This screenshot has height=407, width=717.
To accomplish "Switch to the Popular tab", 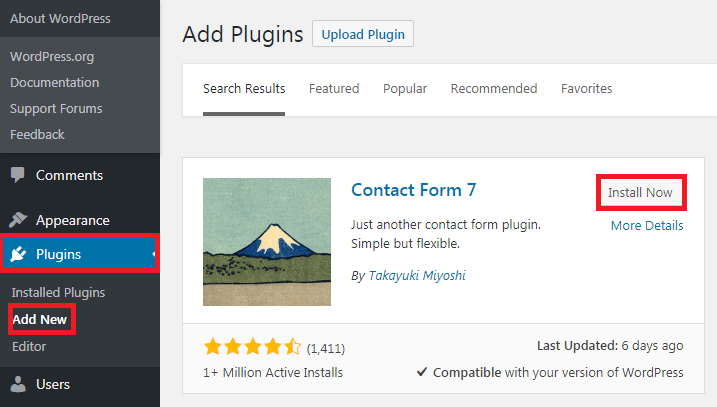I will click(x=405, y=89).
